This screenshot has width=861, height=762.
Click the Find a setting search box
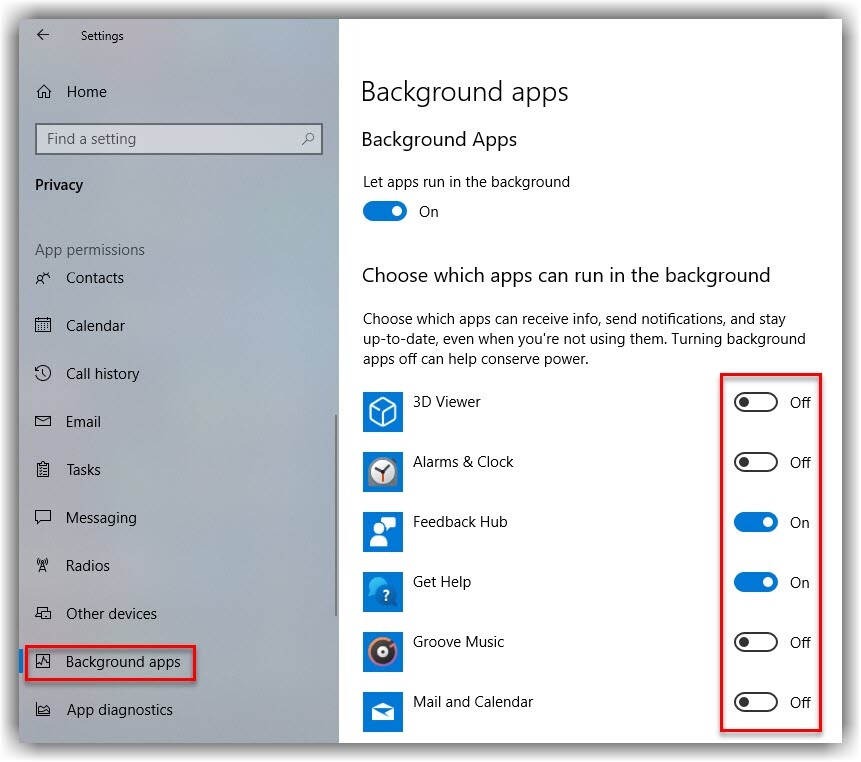coord(178,139)
